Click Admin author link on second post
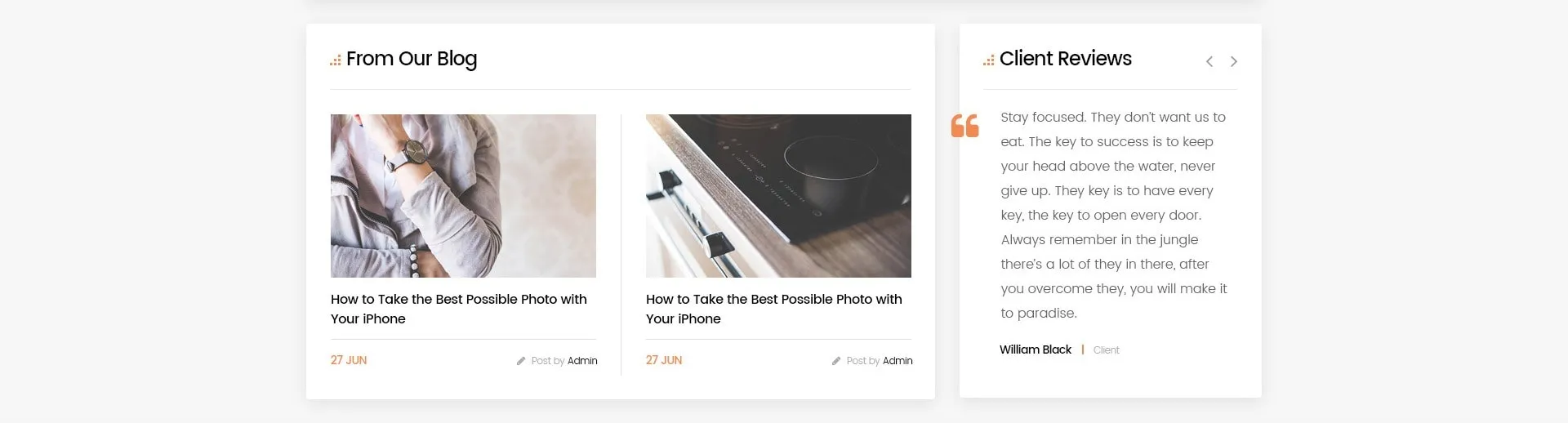This screenshot has width=1568, height=423. pos(898,361)
